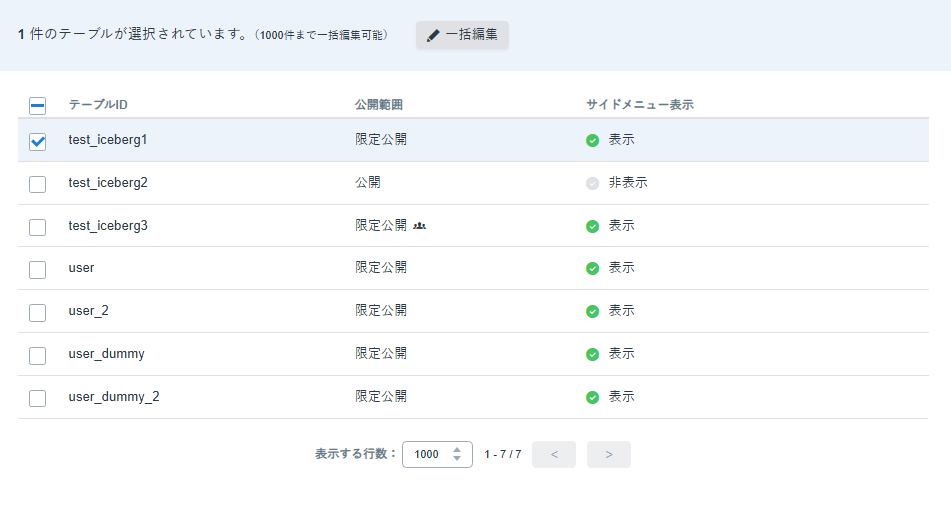Click gray 非表示 status icon for test_iceberg2

[x=593, y=184]
